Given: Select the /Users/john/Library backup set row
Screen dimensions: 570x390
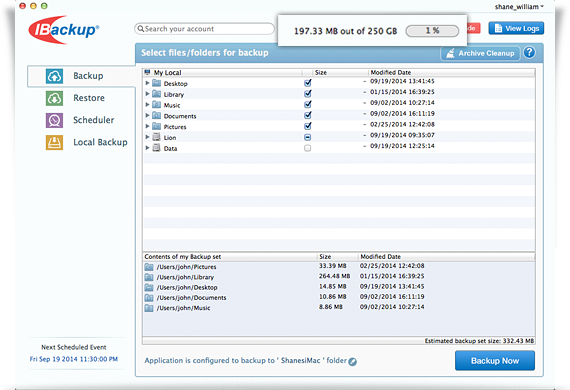Looking at the screenshot, I should point(339,277).
